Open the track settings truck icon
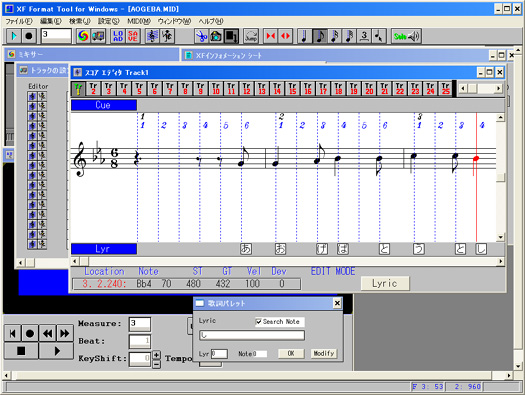The height and width of the screenshot is (395, 525). coord(98,36)
